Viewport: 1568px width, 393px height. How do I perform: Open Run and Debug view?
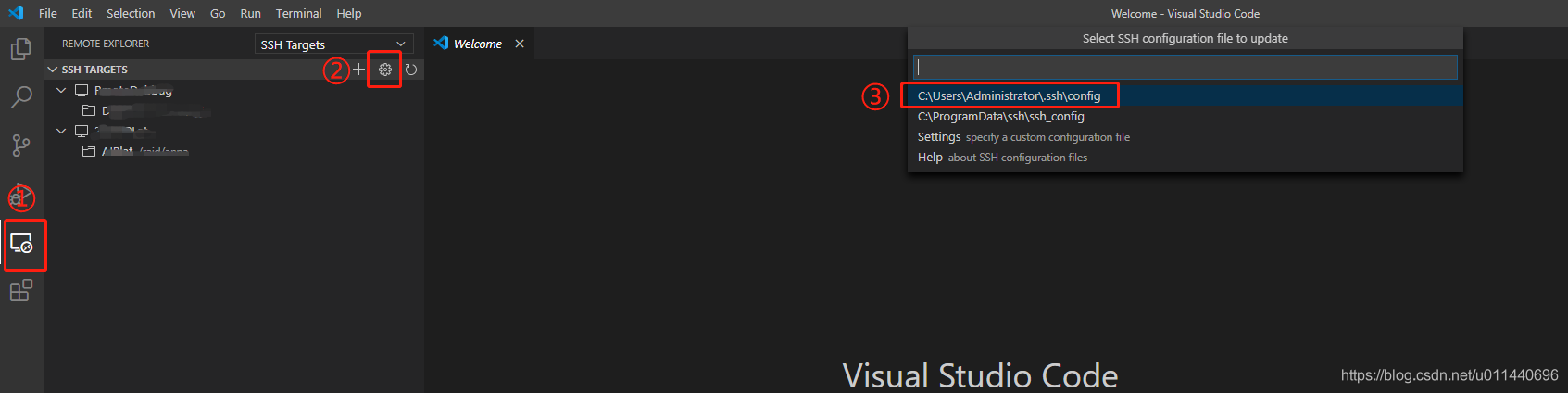(x=20, y=195)
